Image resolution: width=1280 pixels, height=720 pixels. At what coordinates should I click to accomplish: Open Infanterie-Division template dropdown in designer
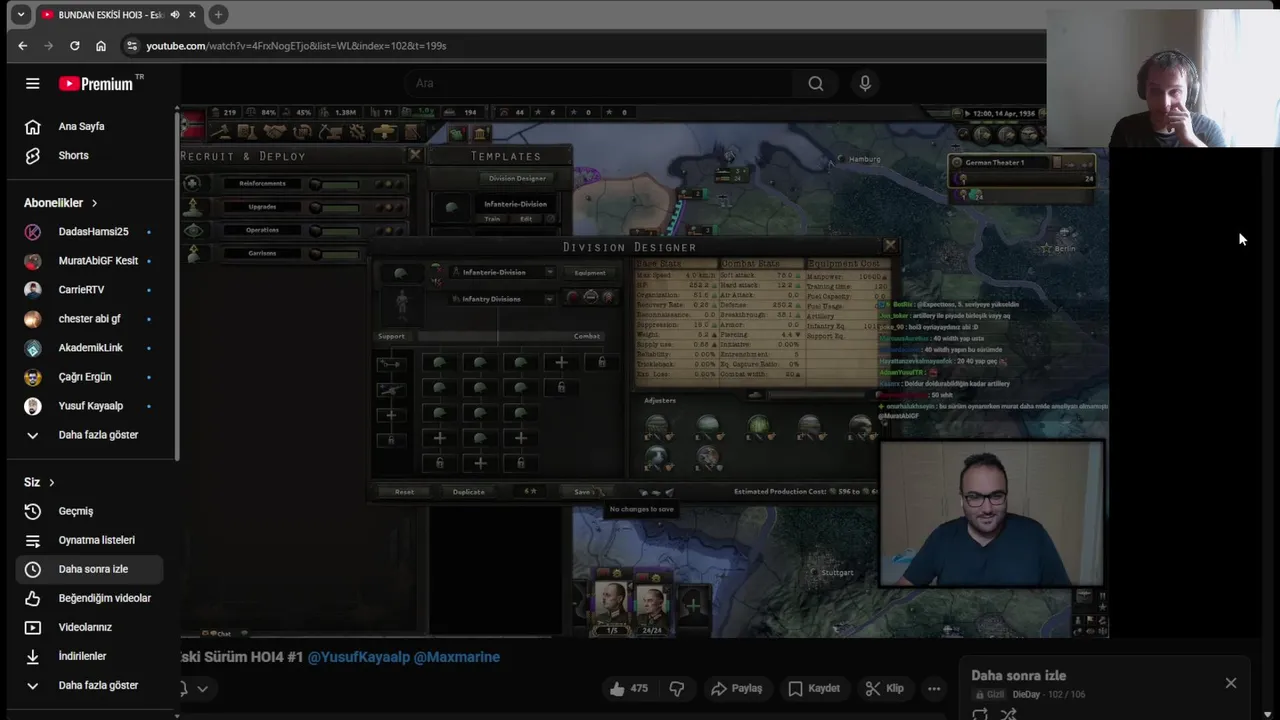(x=549, y=272)
